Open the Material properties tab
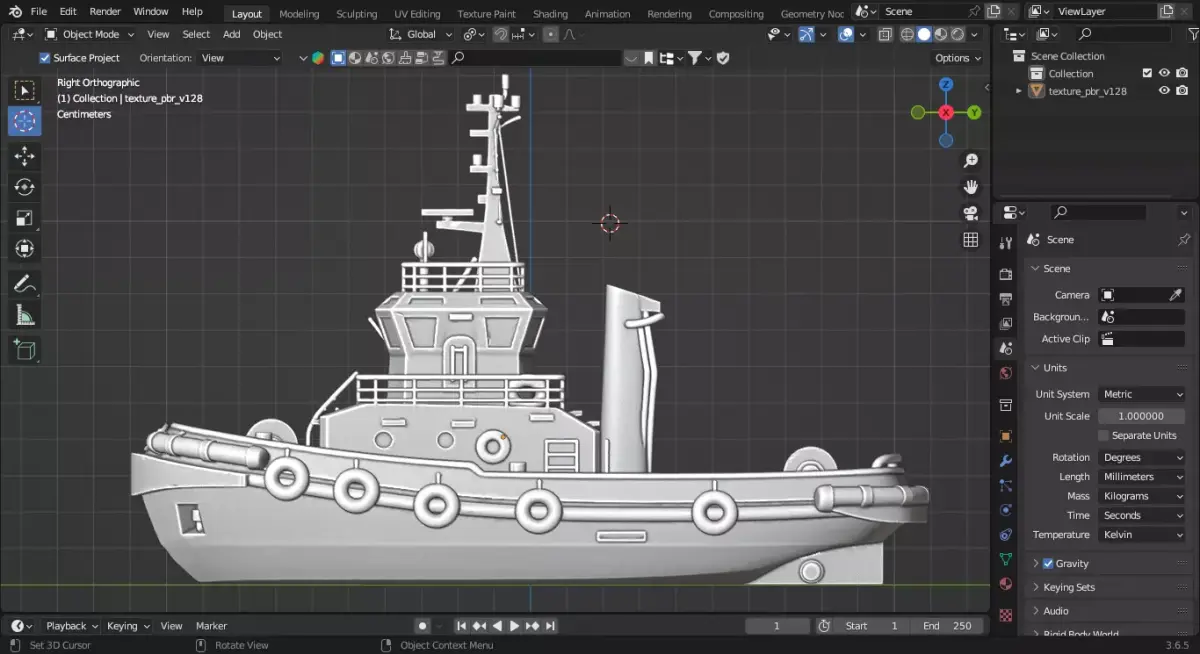The width and height of the screenshot is (1200, 654). coord(1006,584)
